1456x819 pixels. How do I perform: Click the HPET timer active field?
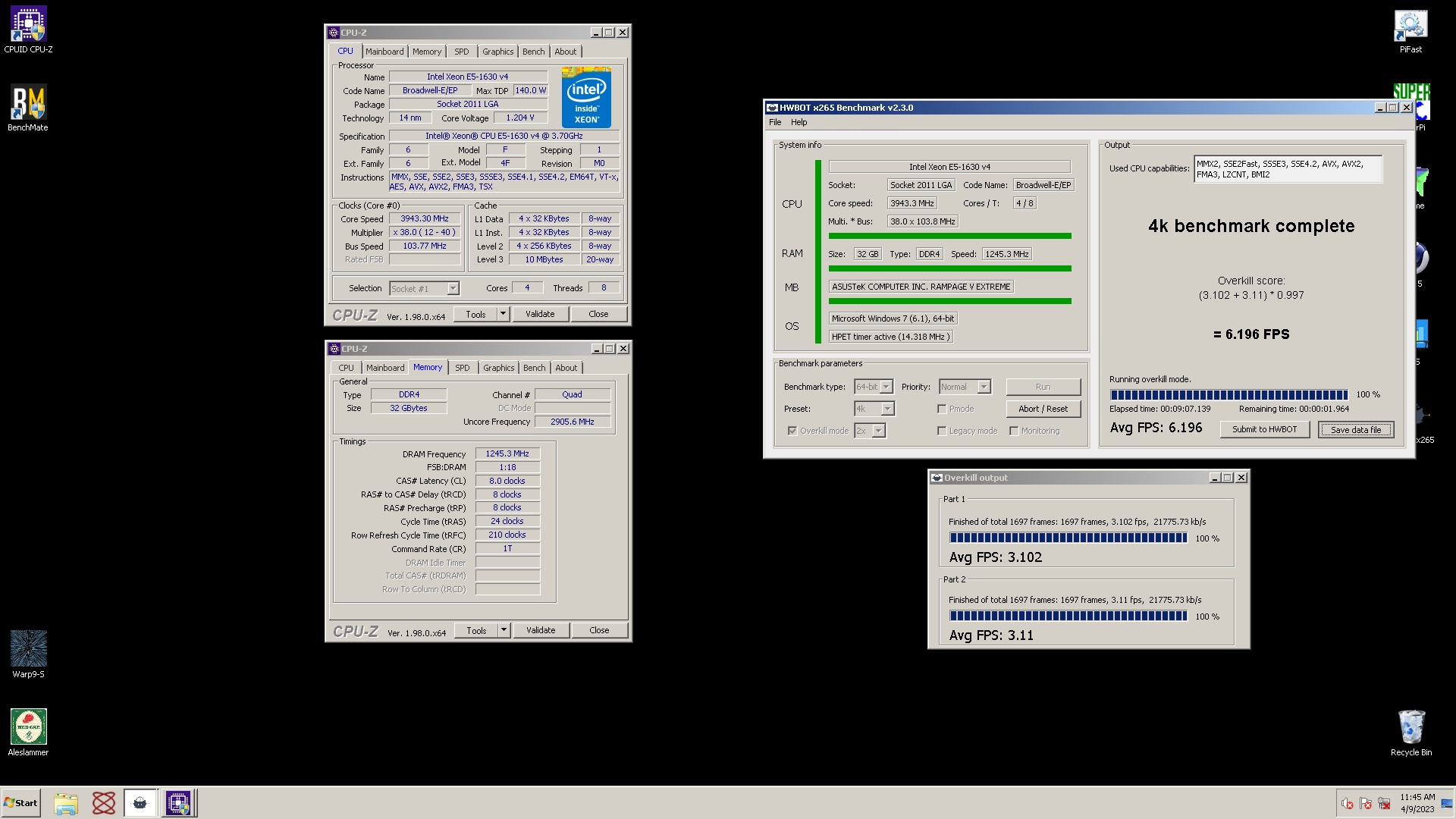890,337
